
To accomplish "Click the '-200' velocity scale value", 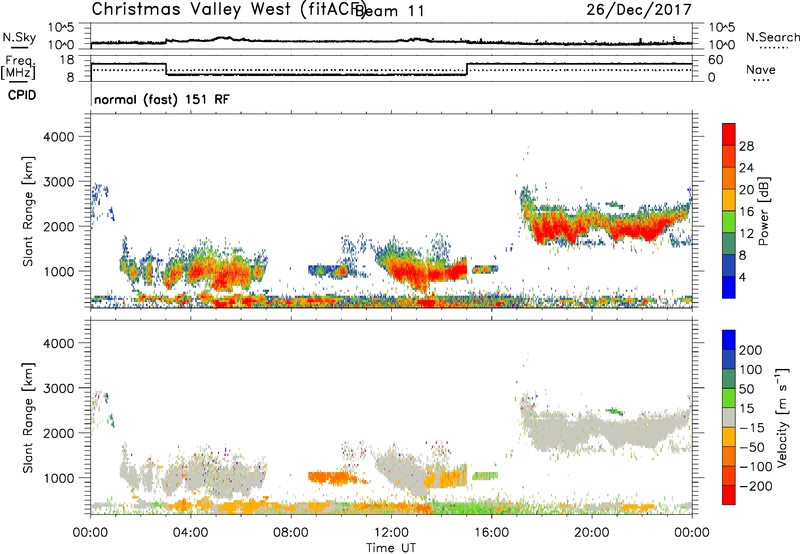I will pyautogui.click(x=755, y=486).
